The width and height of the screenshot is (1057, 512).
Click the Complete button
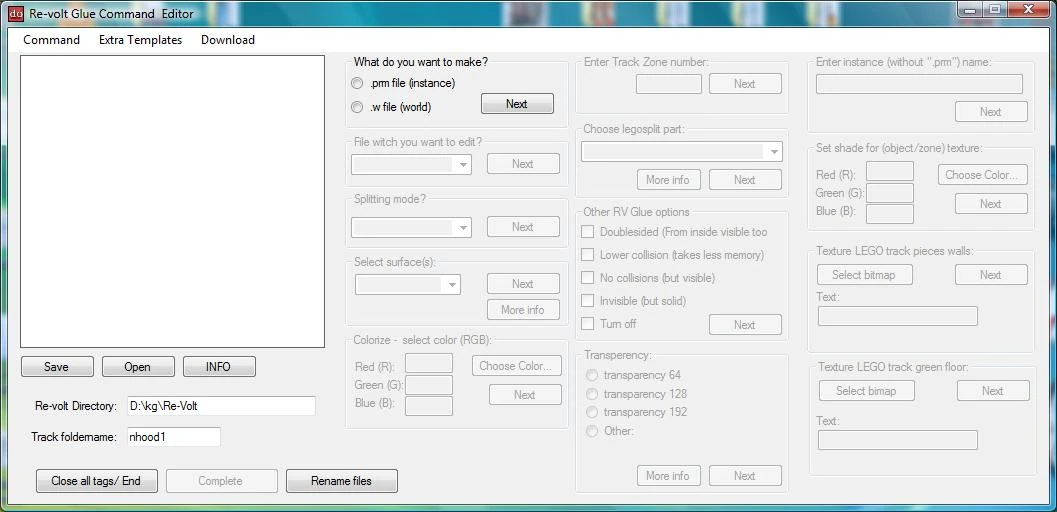pos(221,481)
